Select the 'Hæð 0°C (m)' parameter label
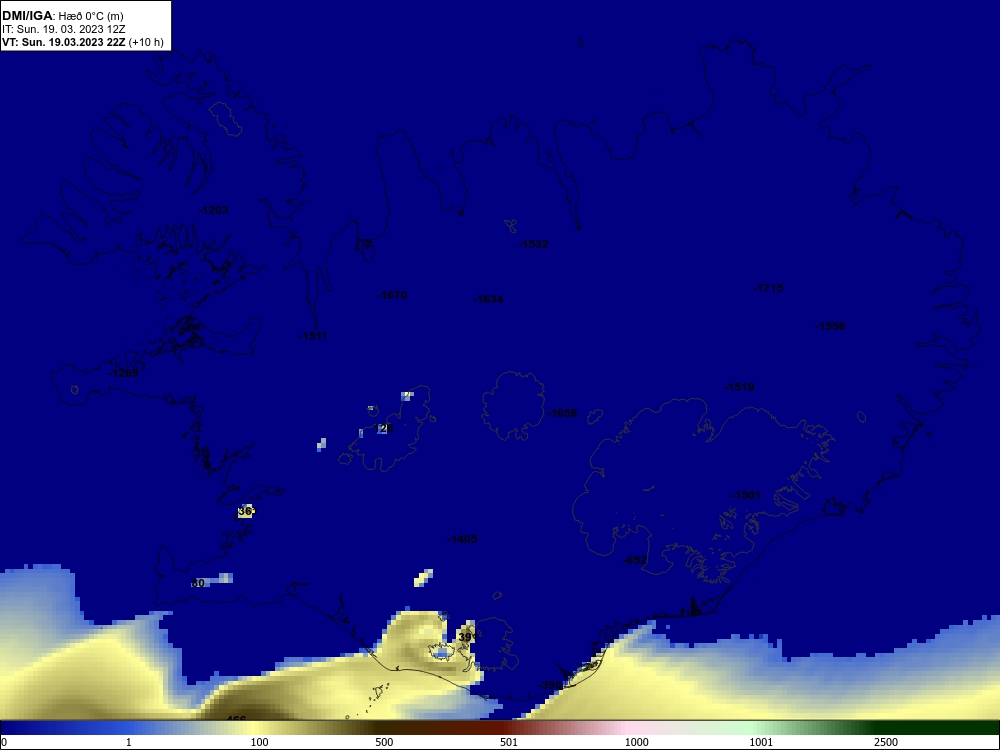The width and height of the screenshot is (1000, 750). [x=91, y=16]
